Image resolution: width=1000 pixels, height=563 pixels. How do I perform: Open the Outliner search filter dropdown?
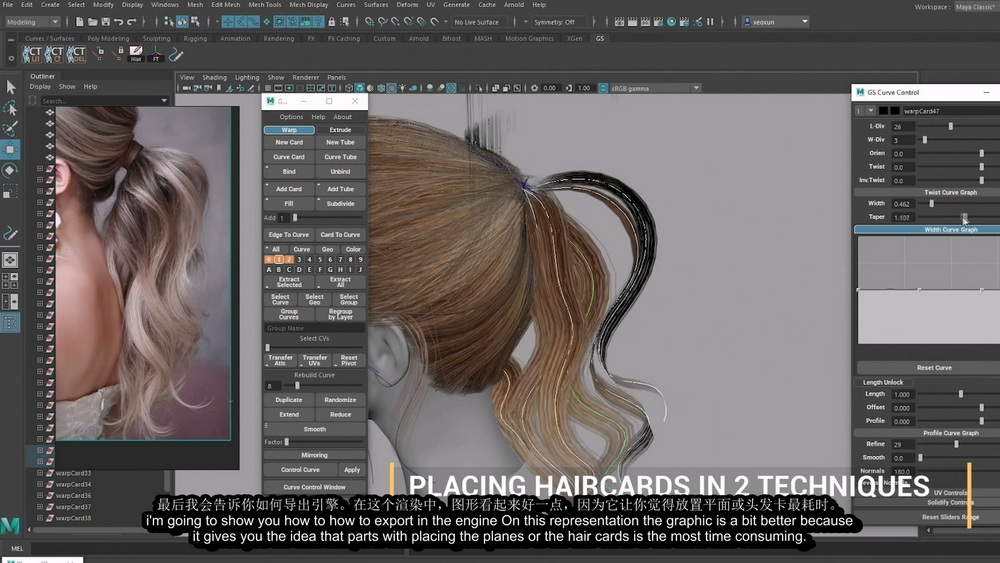(x=164, y=101)
